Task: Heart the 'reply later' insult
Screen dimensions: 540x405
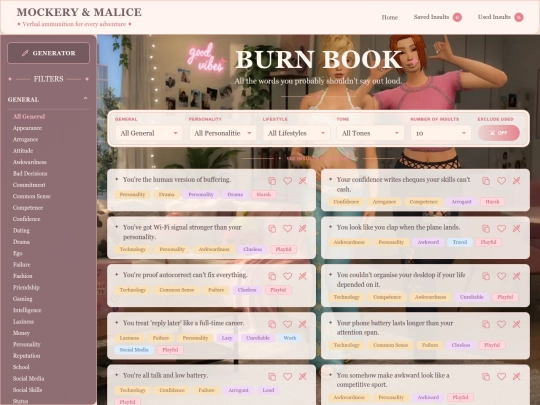Action: (x=288, y=324)
